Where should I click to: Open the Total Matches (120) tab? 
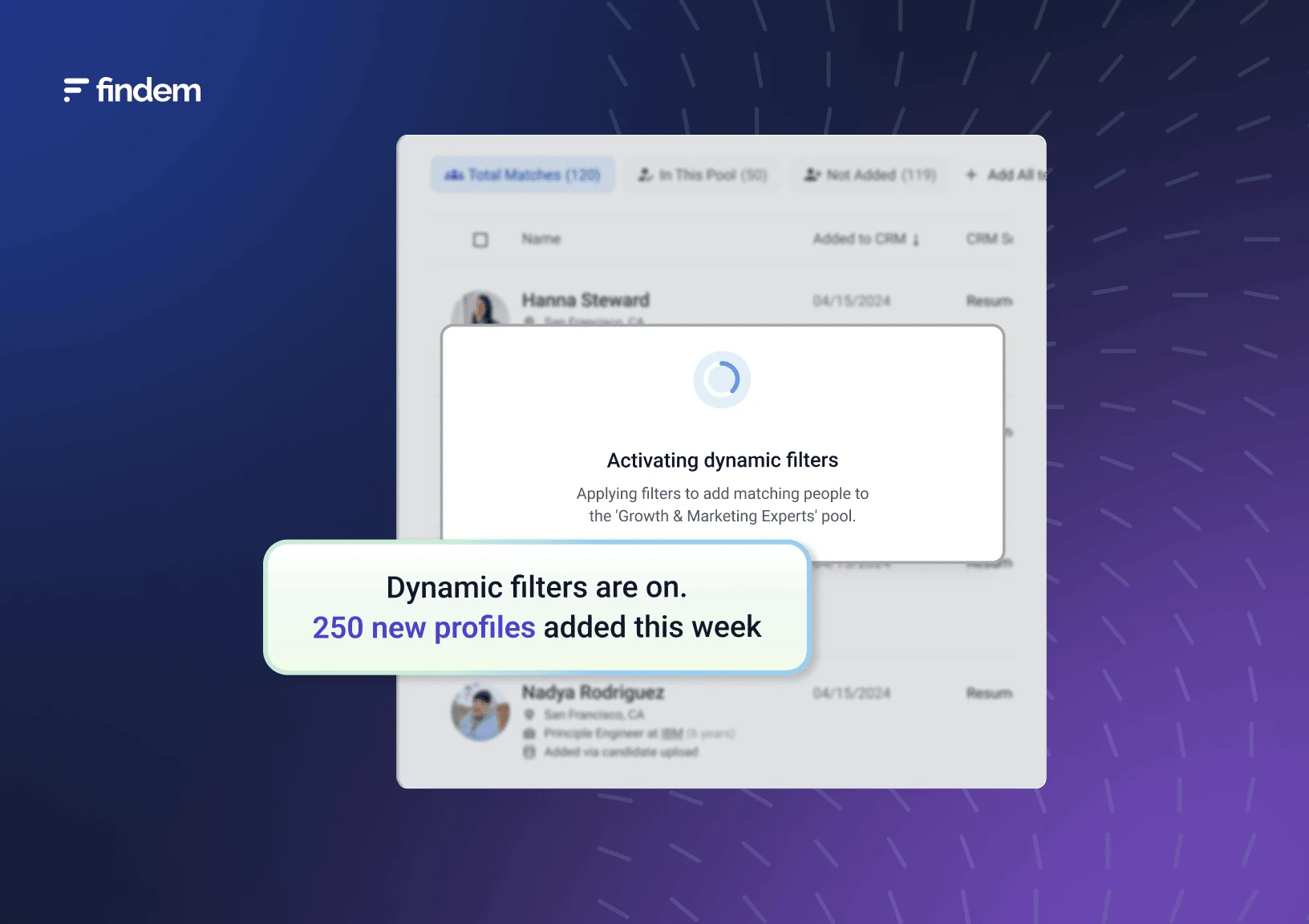coord(523,175)
